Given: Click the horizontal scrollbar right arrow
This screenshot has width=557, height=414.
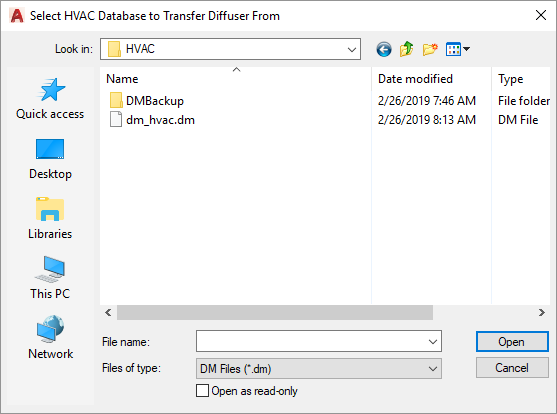Looking at the screenshot, I should pyautogui.click(x=541, y=312).
